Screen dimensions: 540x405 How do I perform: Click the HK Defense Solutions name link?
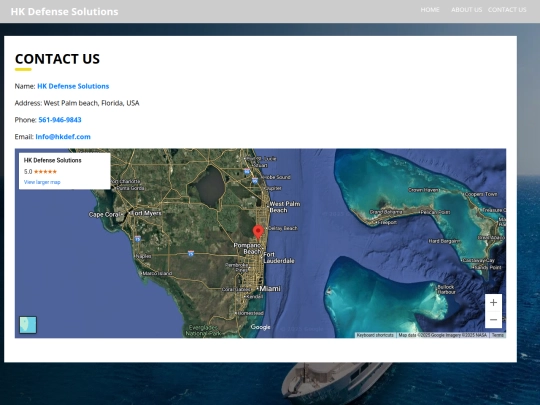(73, 86)
